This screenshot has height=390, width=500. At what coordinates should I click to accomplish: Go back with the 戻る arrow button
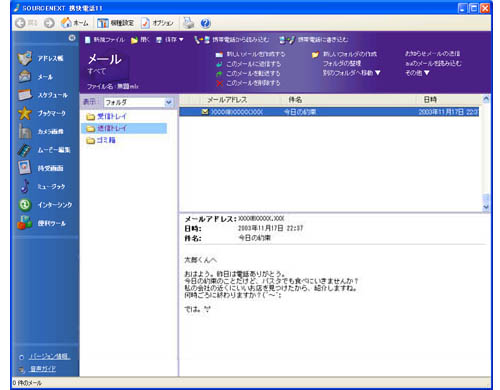[26, 23]
